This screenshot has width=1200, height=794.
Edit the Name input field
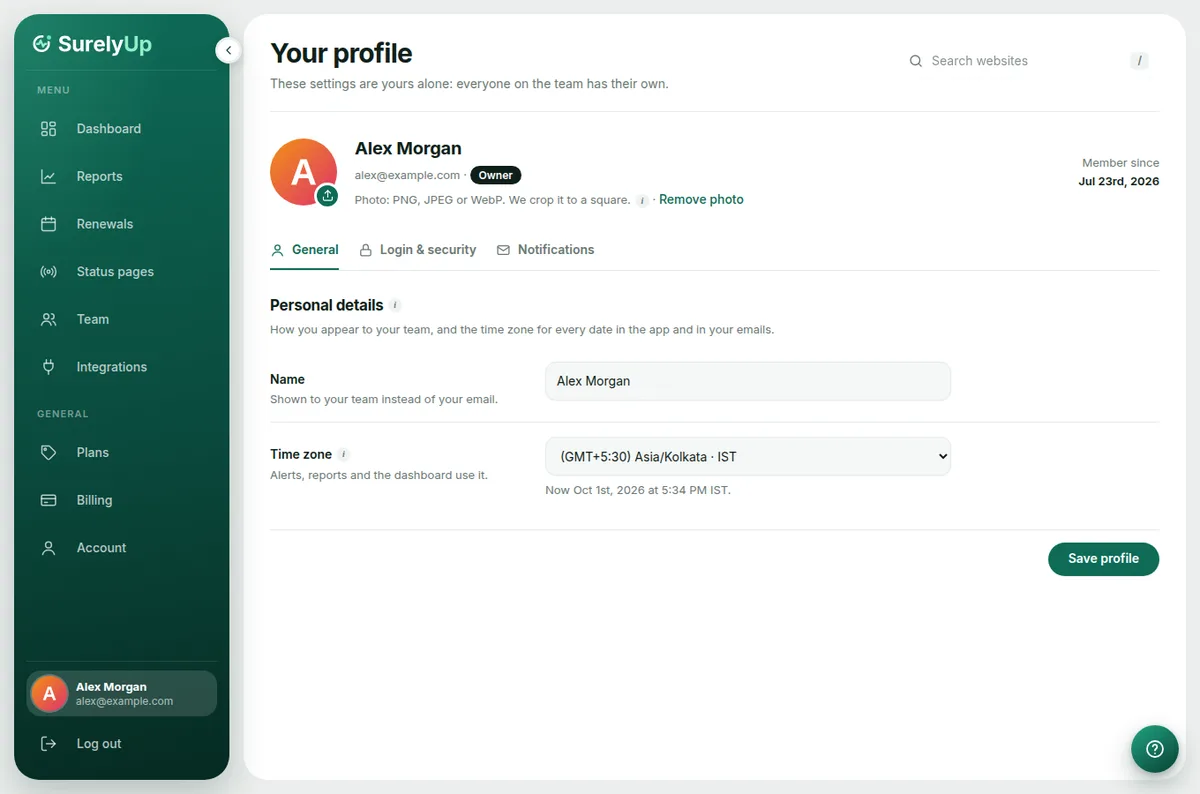pos(748,381)
